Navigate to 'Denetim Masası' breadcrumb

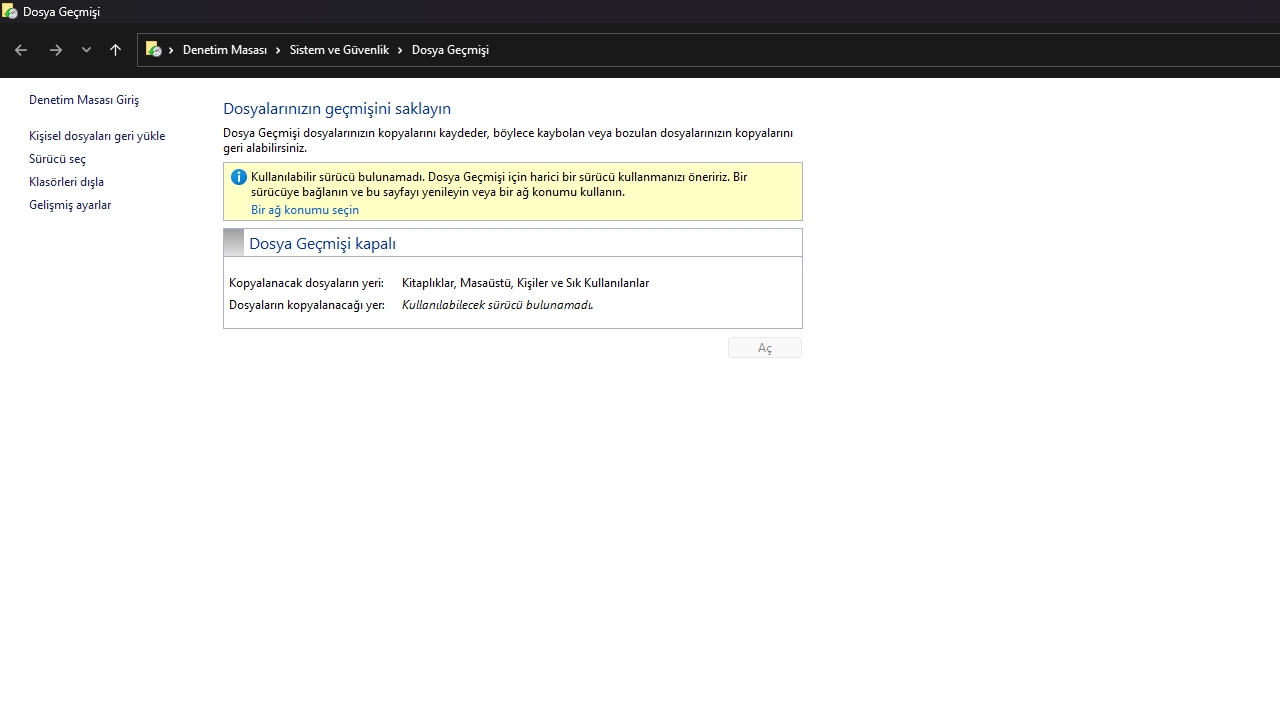tap(224, 50)
